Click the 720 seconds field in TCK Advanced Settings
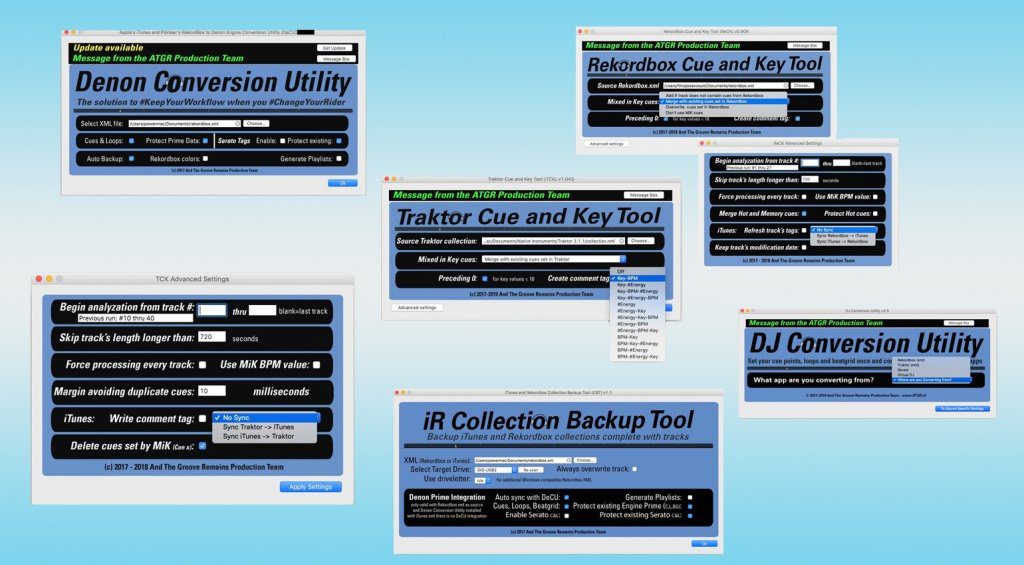Viewport: 1024px width, 565px height. (212, 337)
